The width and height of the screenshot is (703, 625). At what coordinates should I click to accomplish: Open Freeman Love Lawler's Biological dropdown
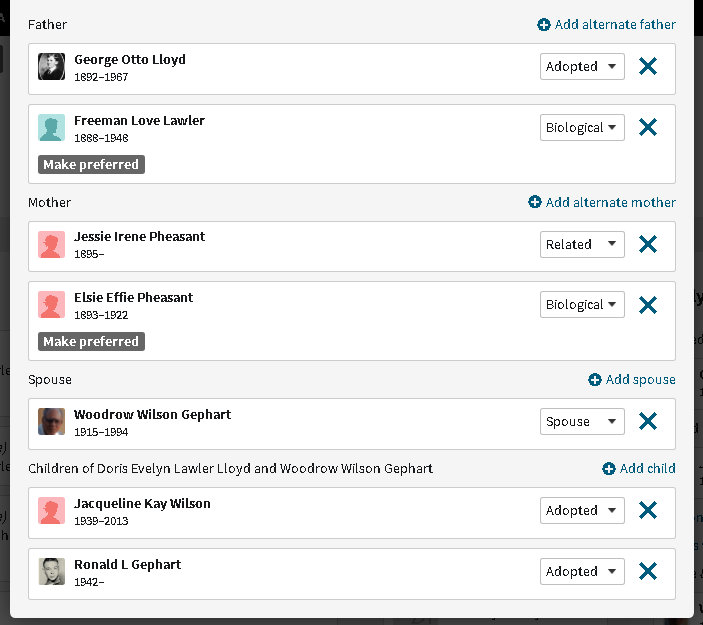tap(582, 128)
